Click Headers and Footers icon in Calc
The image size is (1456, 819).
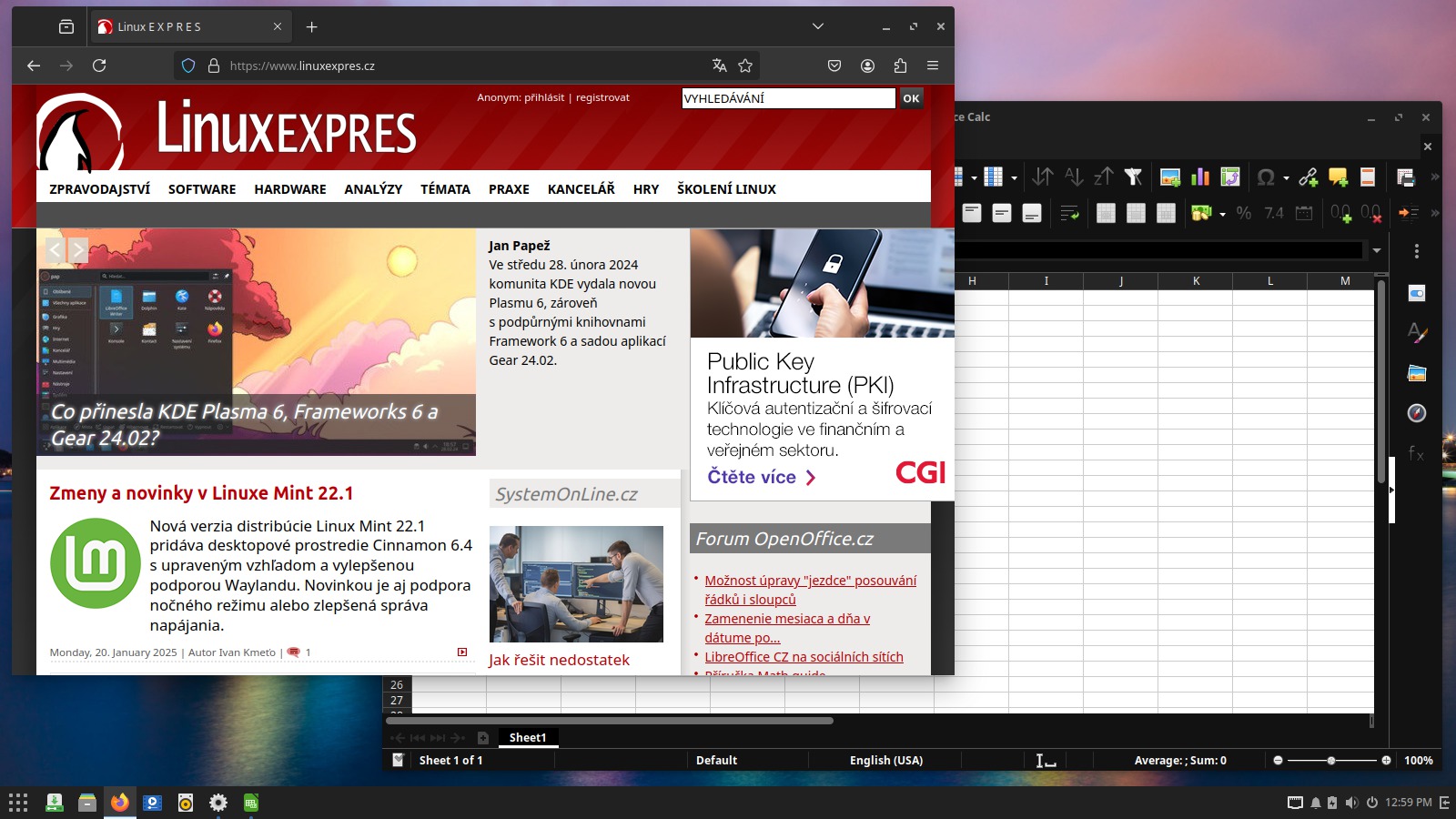click(x=1367, y=177)
